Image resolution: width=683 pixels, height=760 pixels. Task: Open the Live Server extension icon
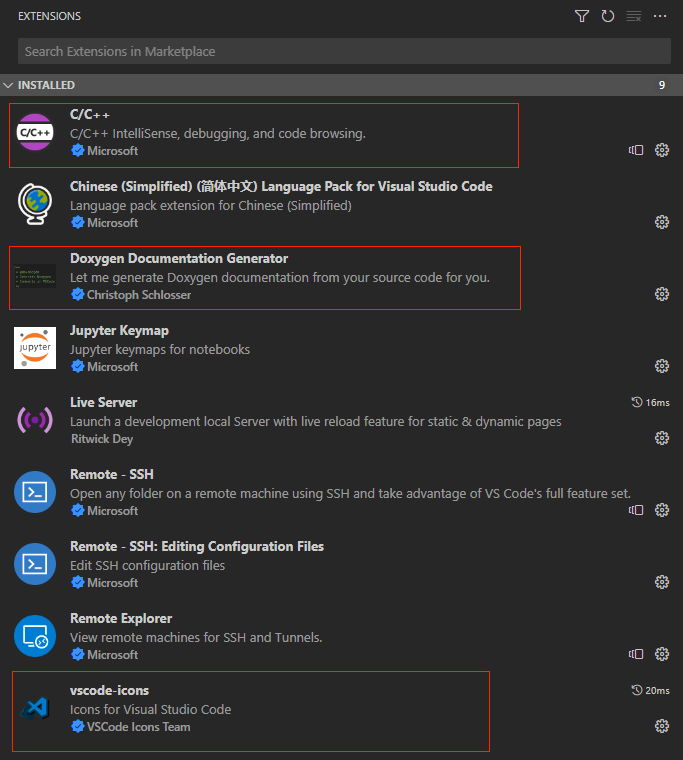point(35,420)
